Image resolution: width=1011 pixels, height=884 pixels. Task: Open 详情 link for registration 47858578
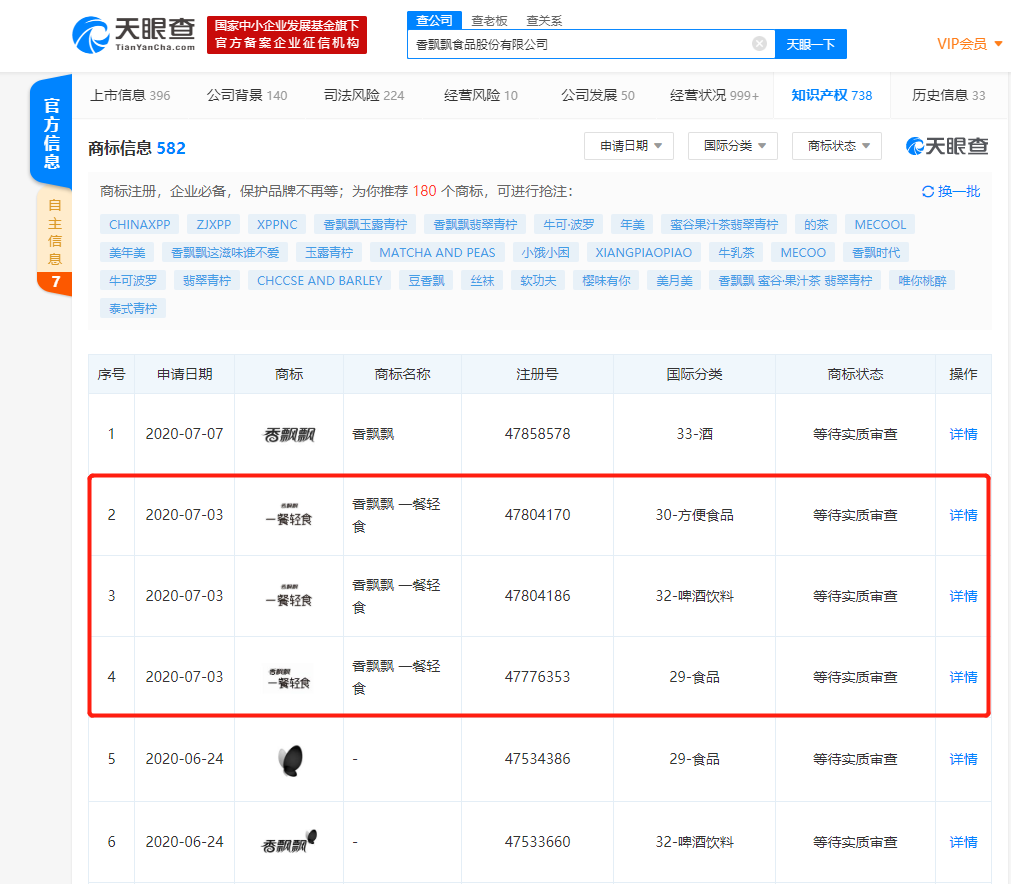coord(963,435)
